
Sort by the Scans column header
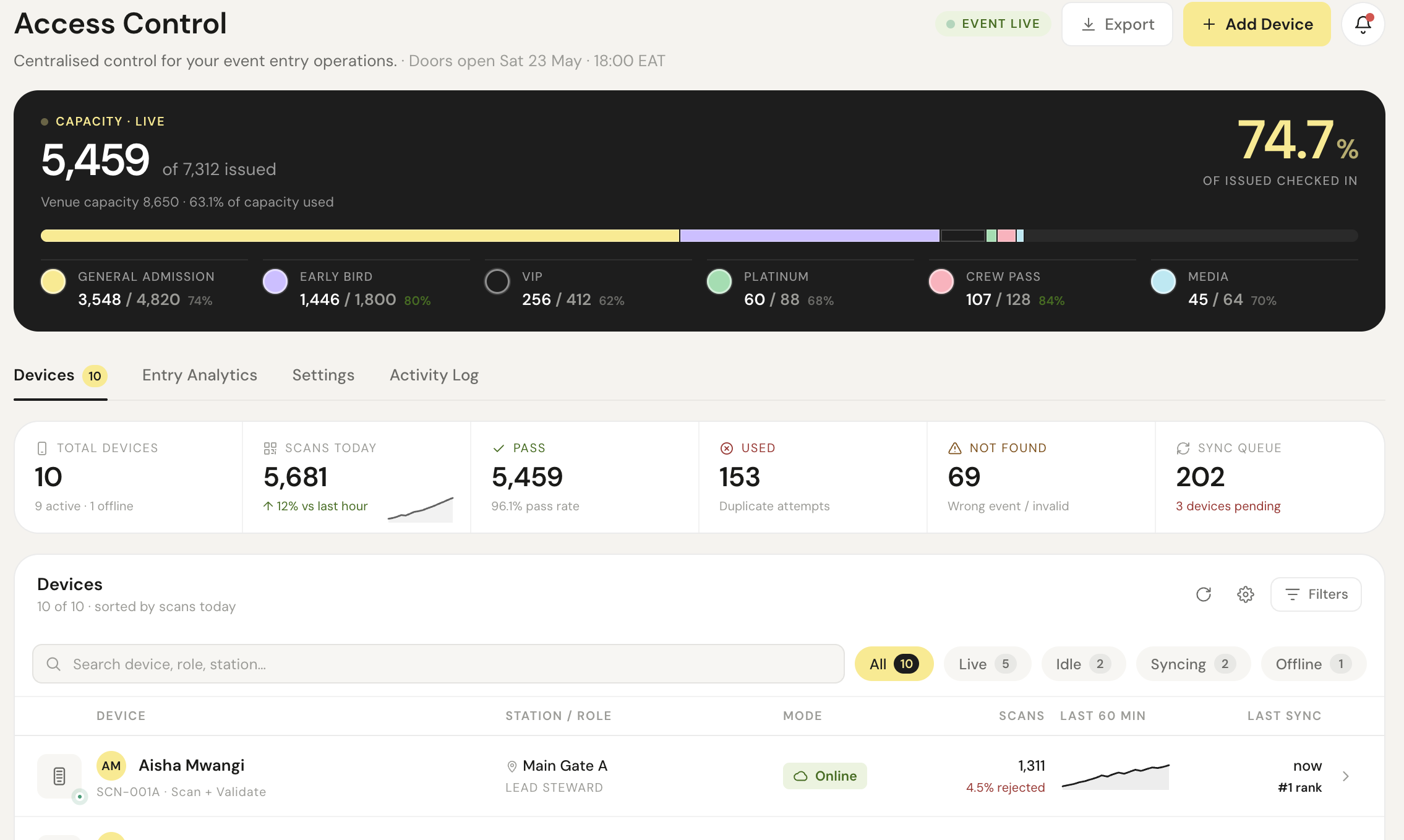[1022, 716]
